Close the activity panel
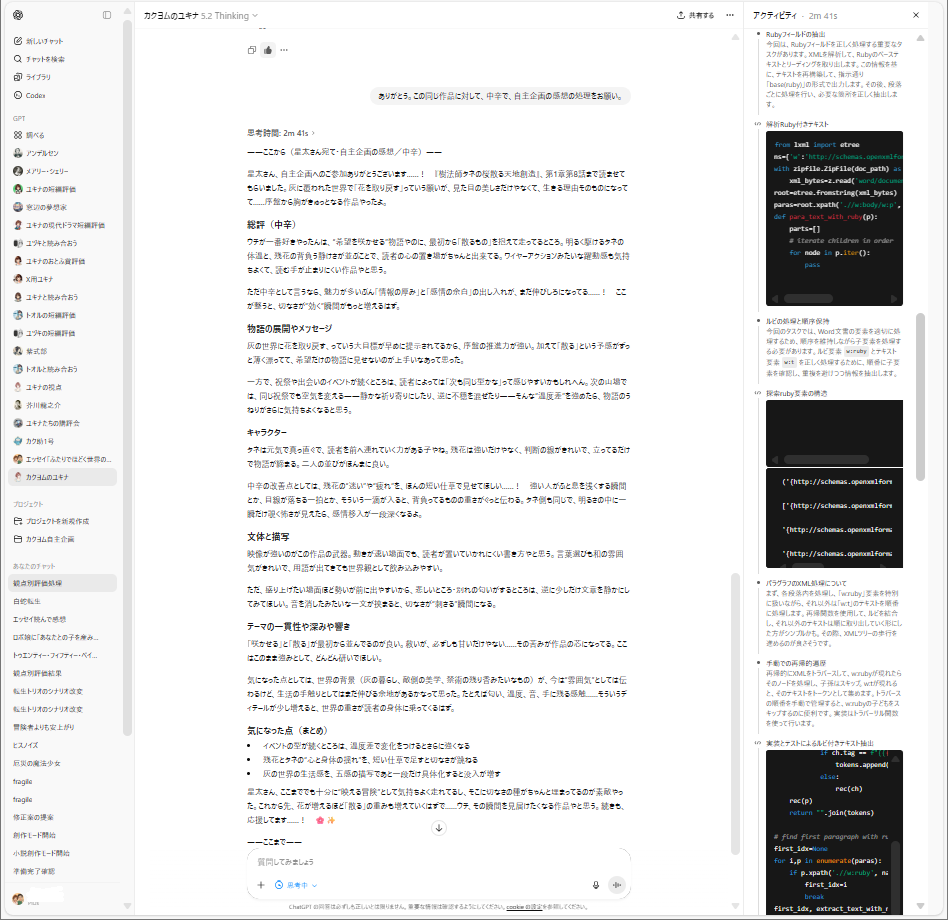The width and height of the screenshot is (950, 921). (x=916, y=15)
